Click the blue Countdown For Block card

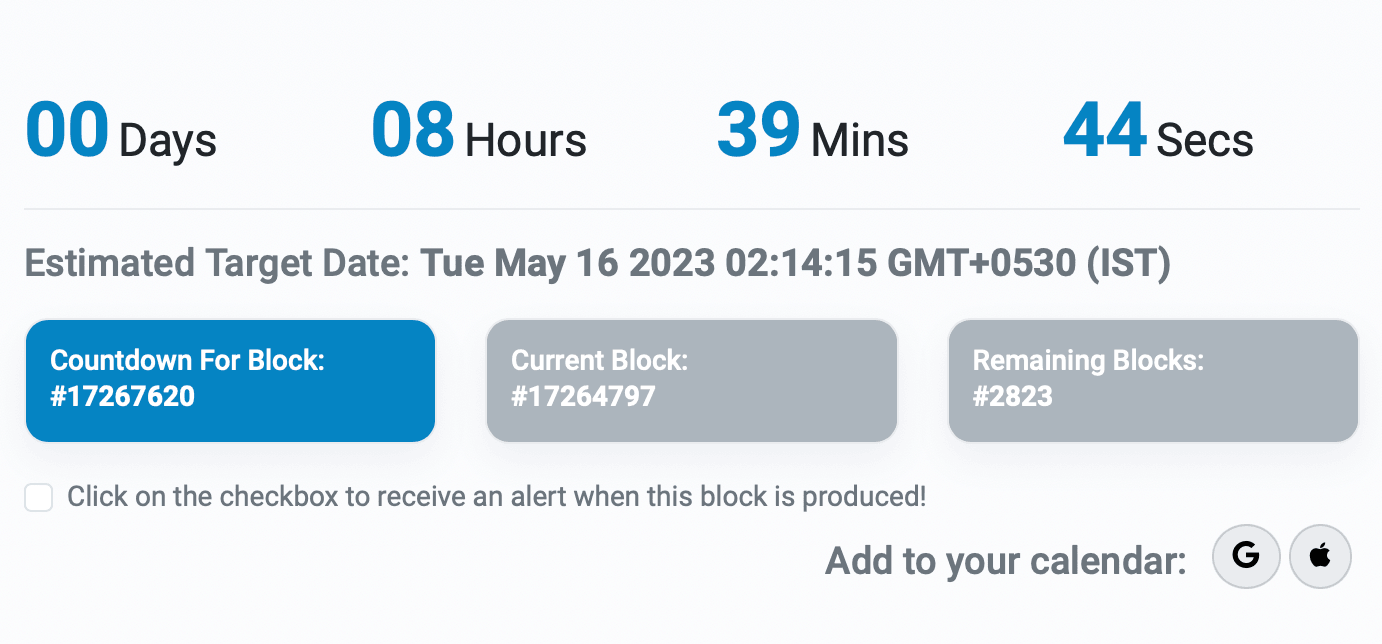[230, 380]
